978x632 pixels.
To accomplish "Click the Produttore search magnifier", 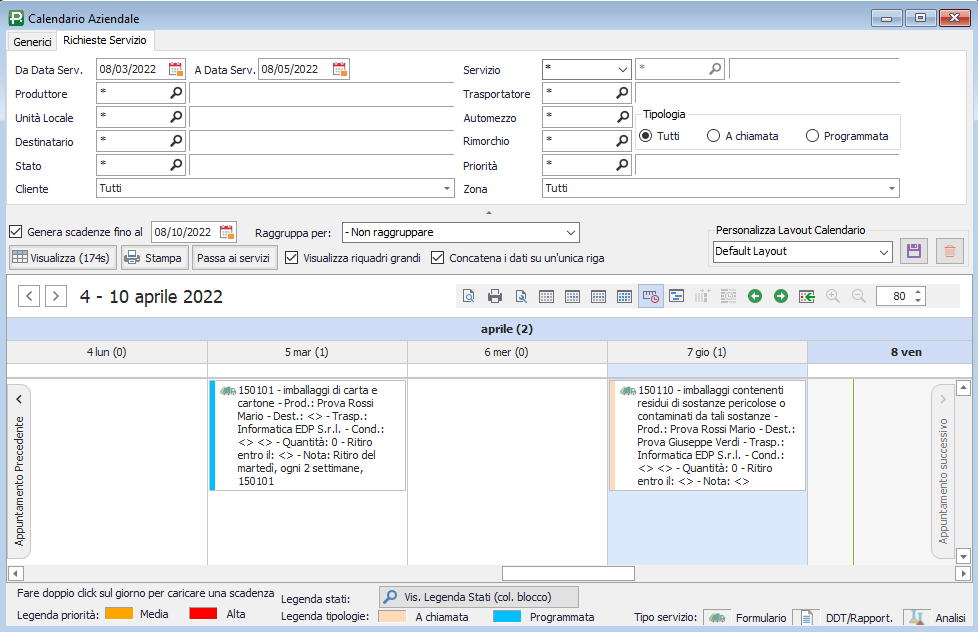I will point(176,93).
